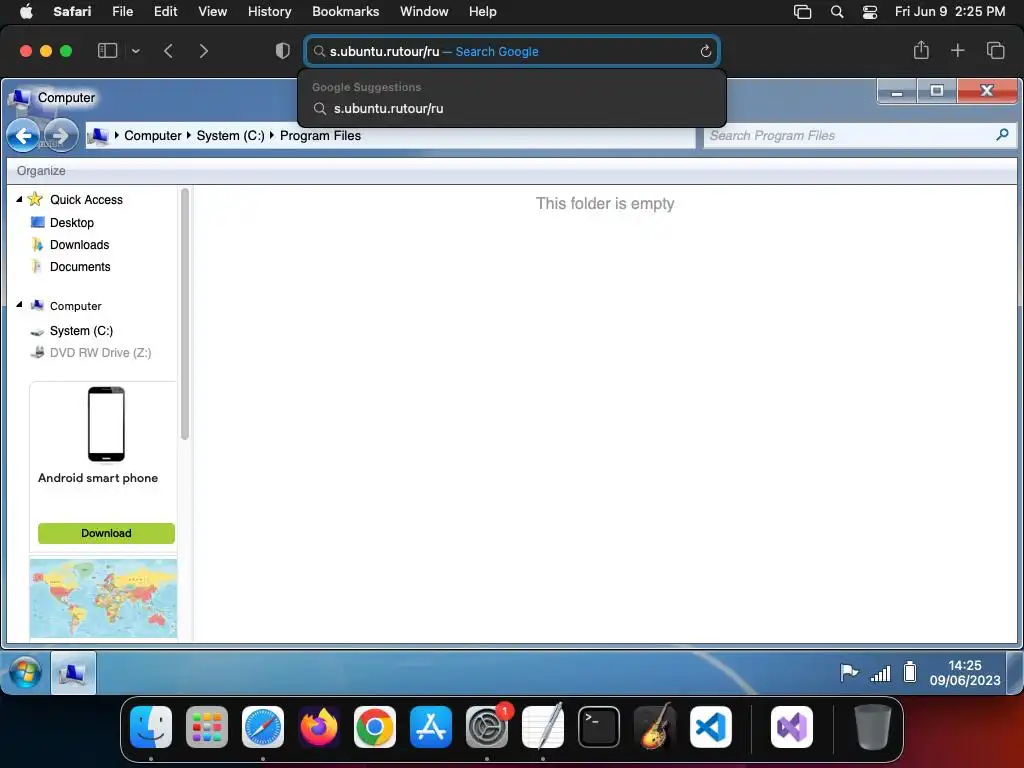Open Visual Studio Code from the Dock
The width and height of the screenshot is (1024, 768).
tap(711, 727)
